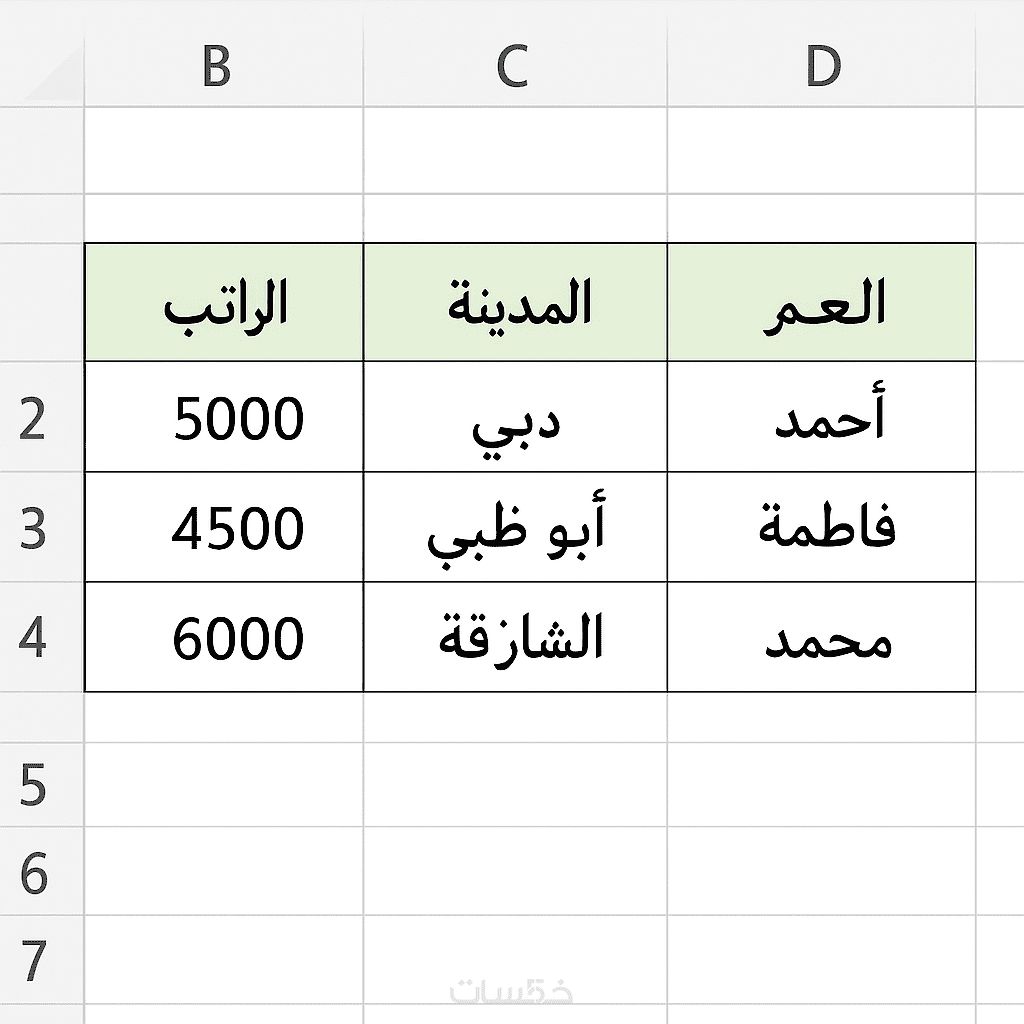This screenshot has width=1024, height=1024.
Task: Click the الشارقة city cell
Action: click(515, 637)
